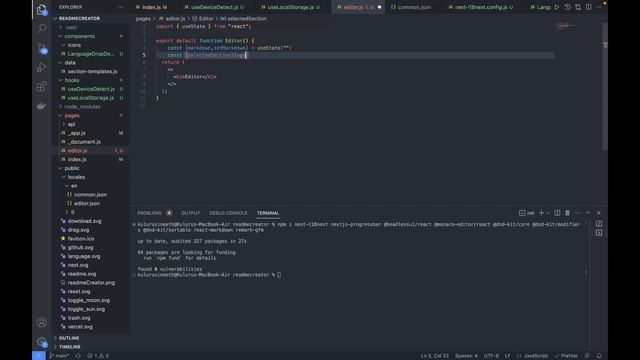Expand the OUTLINE section
Viewport: 640px width, 360px height.
(x=69, y=338)
